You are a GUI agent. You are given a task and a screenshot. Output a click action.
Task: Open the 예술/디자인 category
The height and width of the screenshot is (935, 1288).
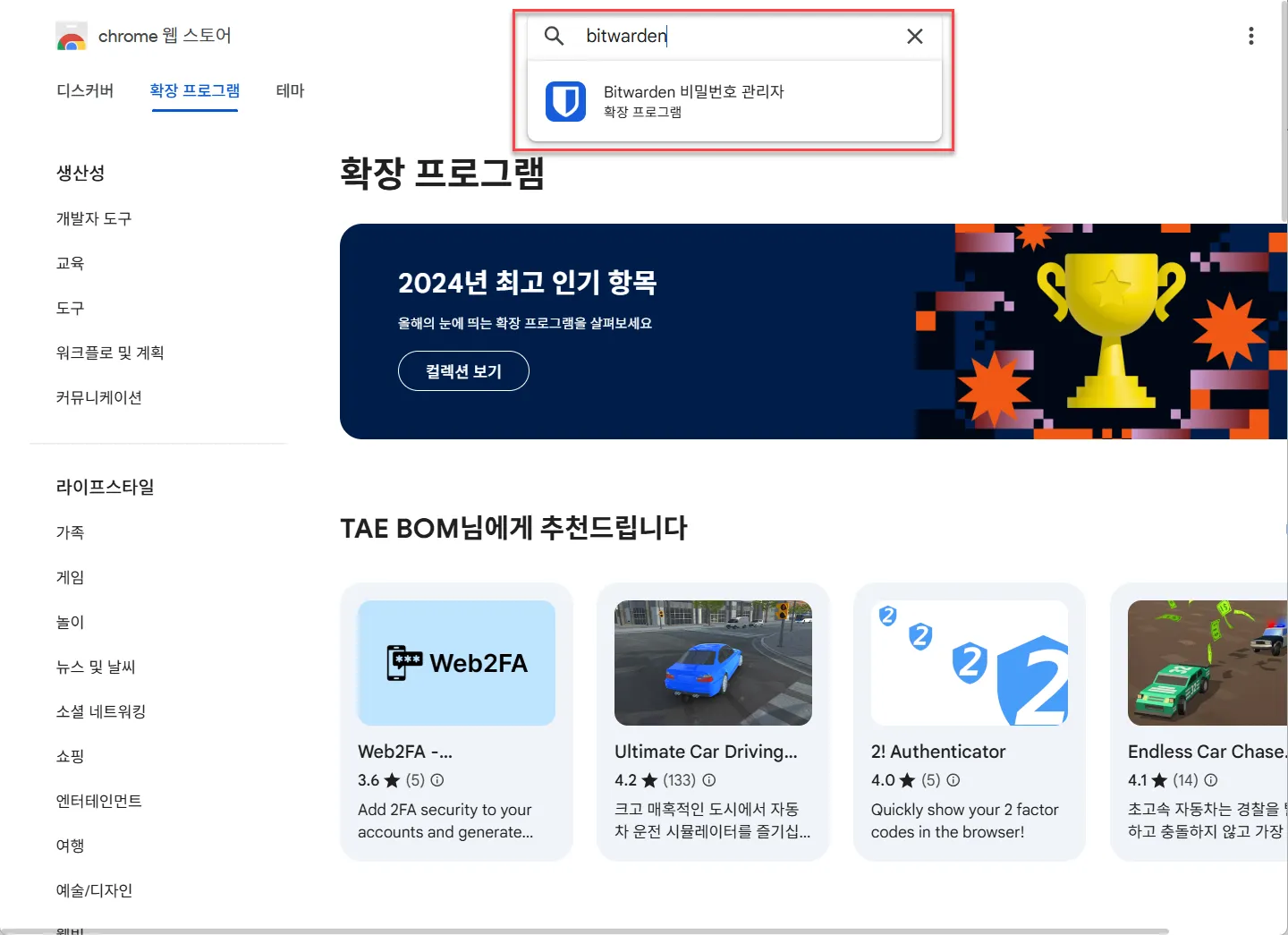(x=94, y=890)
